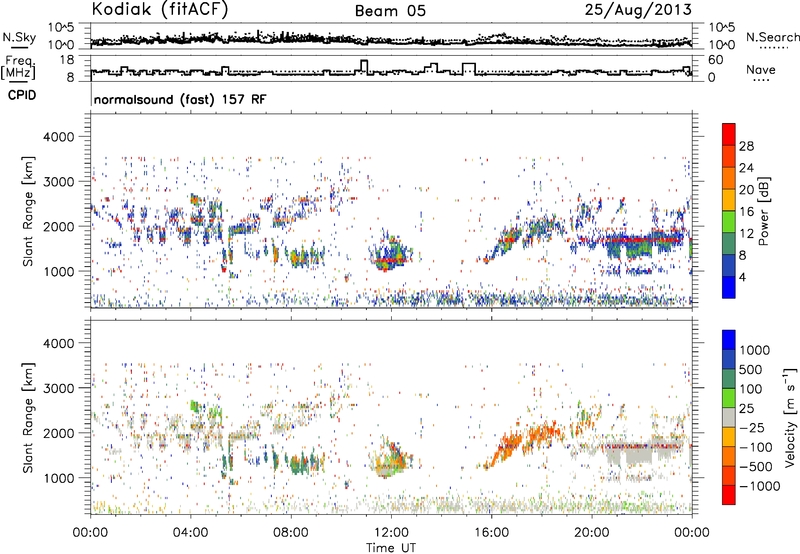The width and height of the screenshot is (800, 554).
Task: Click the '1000' tick on the Velocity panel
Action: tap(59, 478)
